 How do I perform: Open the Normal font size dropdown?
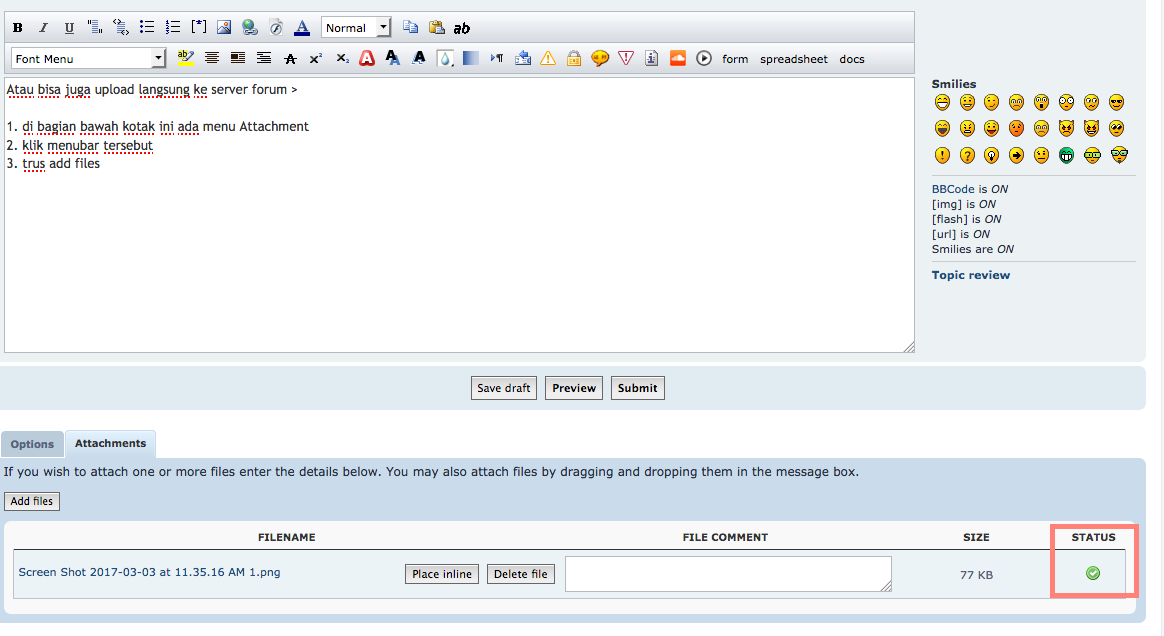click(356, 28)
